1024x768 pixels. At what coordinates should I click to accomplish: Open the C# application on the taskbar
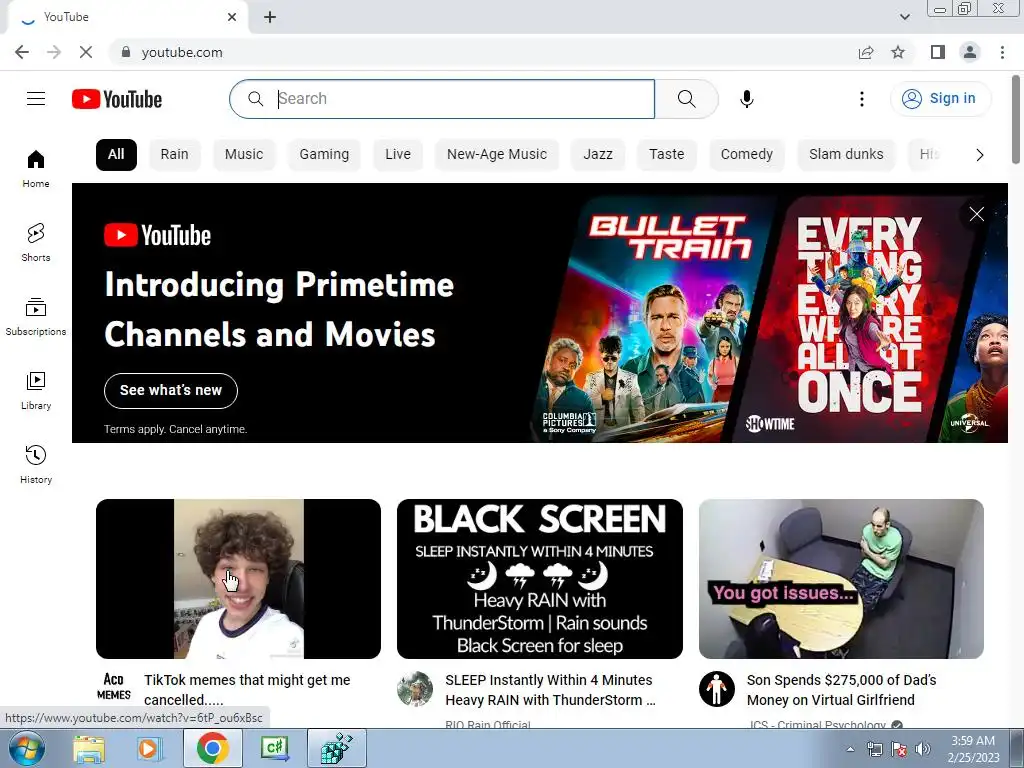point(275,748)
